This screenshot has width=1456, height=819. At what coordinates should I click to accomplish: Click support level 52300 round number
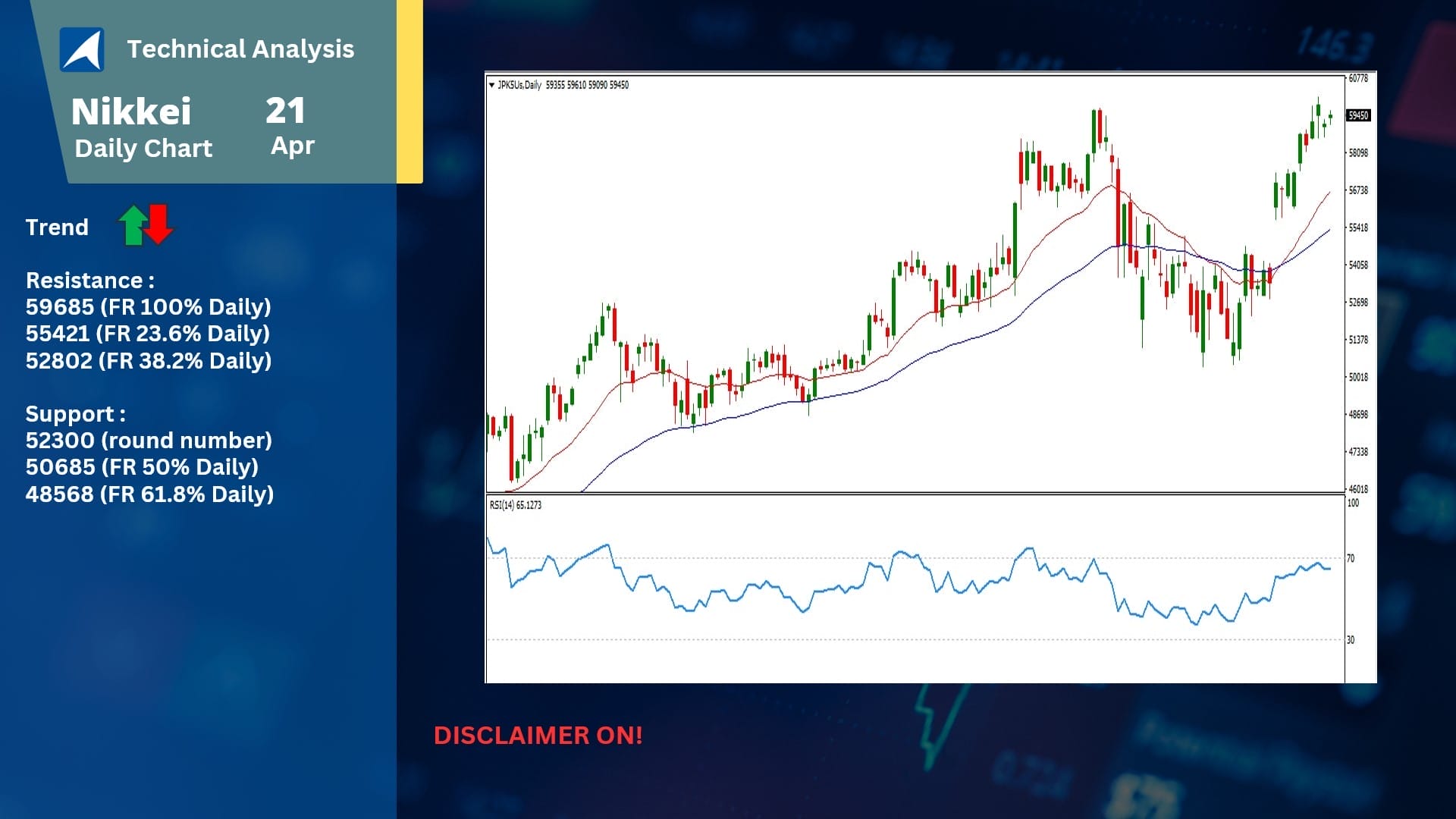[x=149, y=441]
